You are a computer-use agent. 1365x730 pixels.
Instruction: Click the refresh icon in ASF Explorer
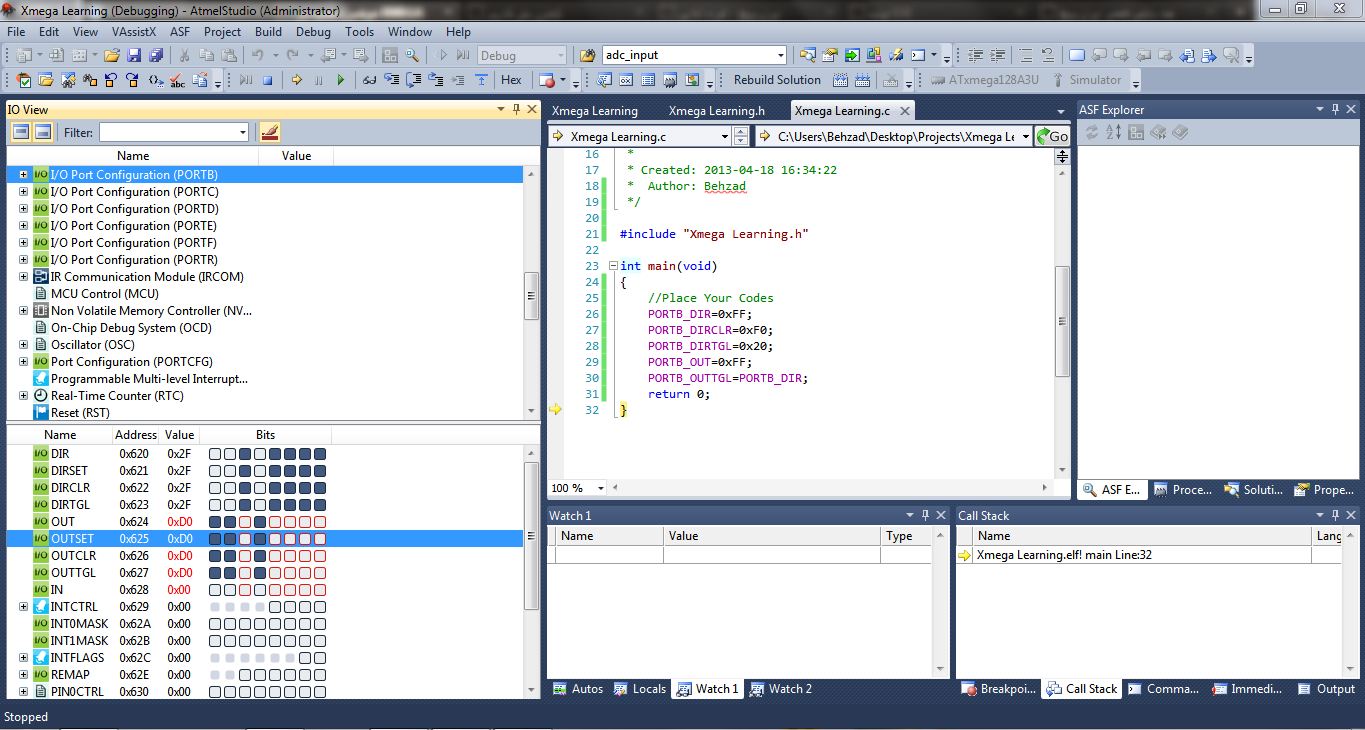coord(1092,132)
